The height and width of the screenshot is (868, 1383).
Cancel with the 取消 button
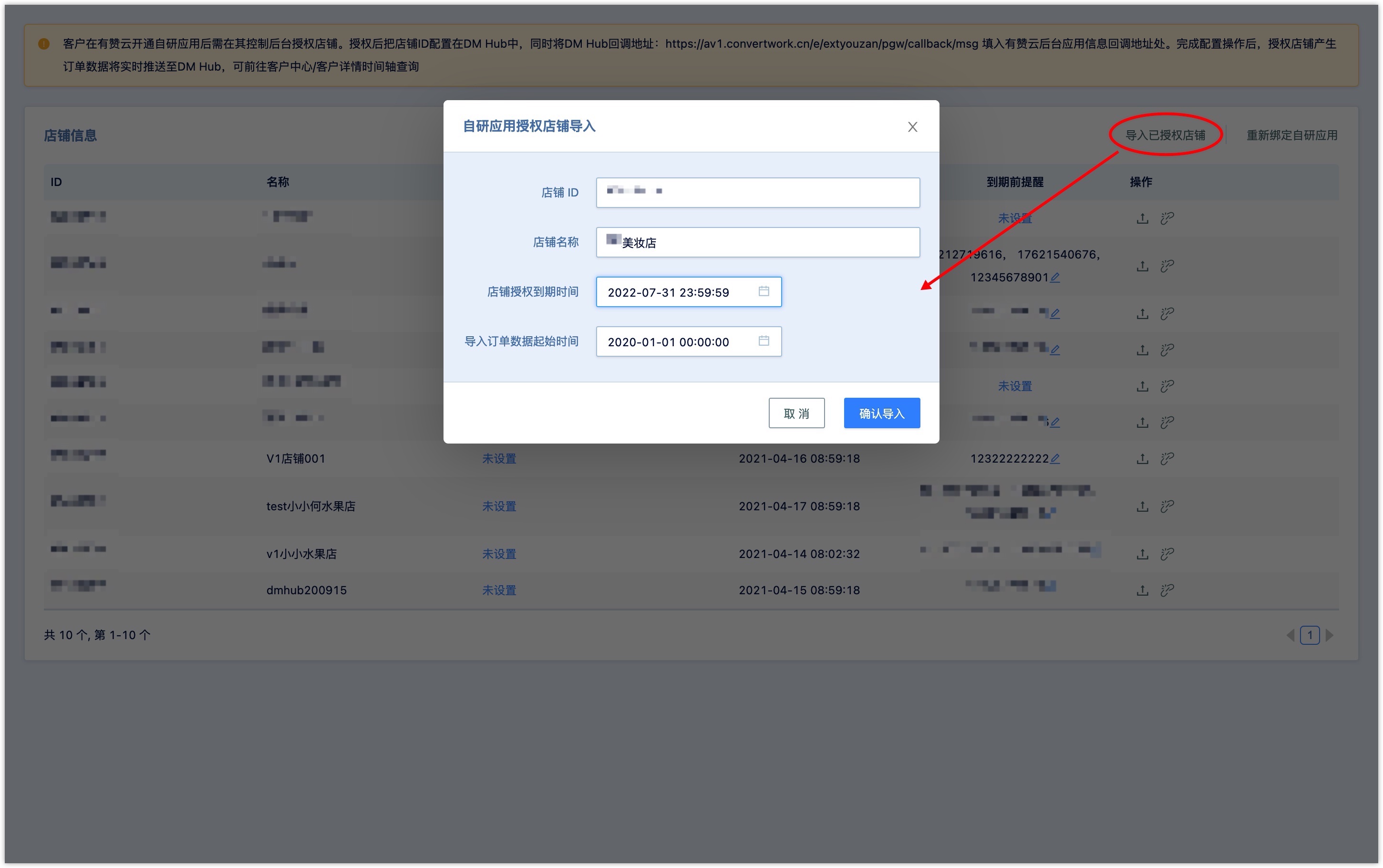point(796,413)
